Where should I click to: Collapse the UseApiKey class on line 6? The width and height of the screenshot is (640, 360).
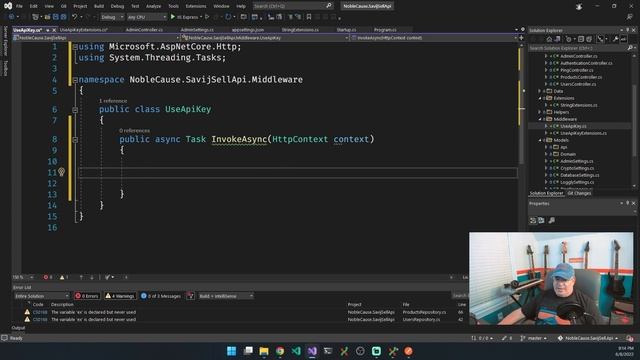75,110
